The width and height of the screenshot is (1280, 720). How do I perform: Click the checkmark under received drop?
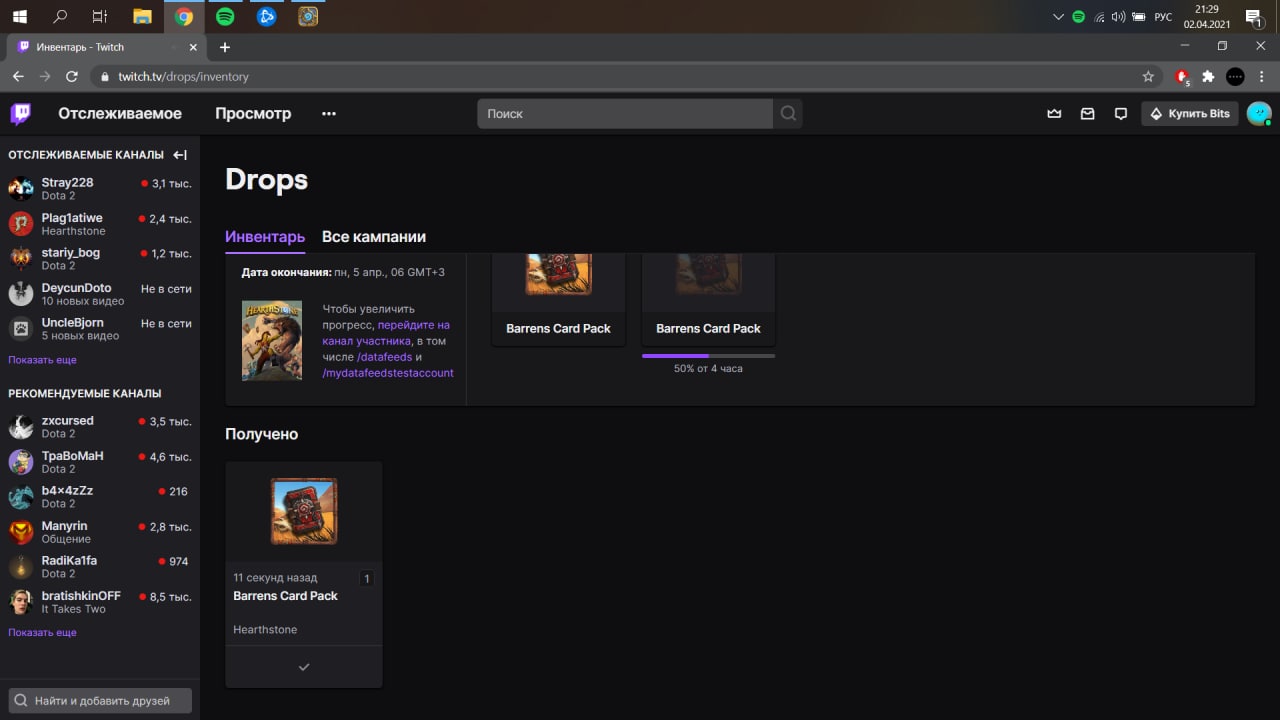coord(304,667)
